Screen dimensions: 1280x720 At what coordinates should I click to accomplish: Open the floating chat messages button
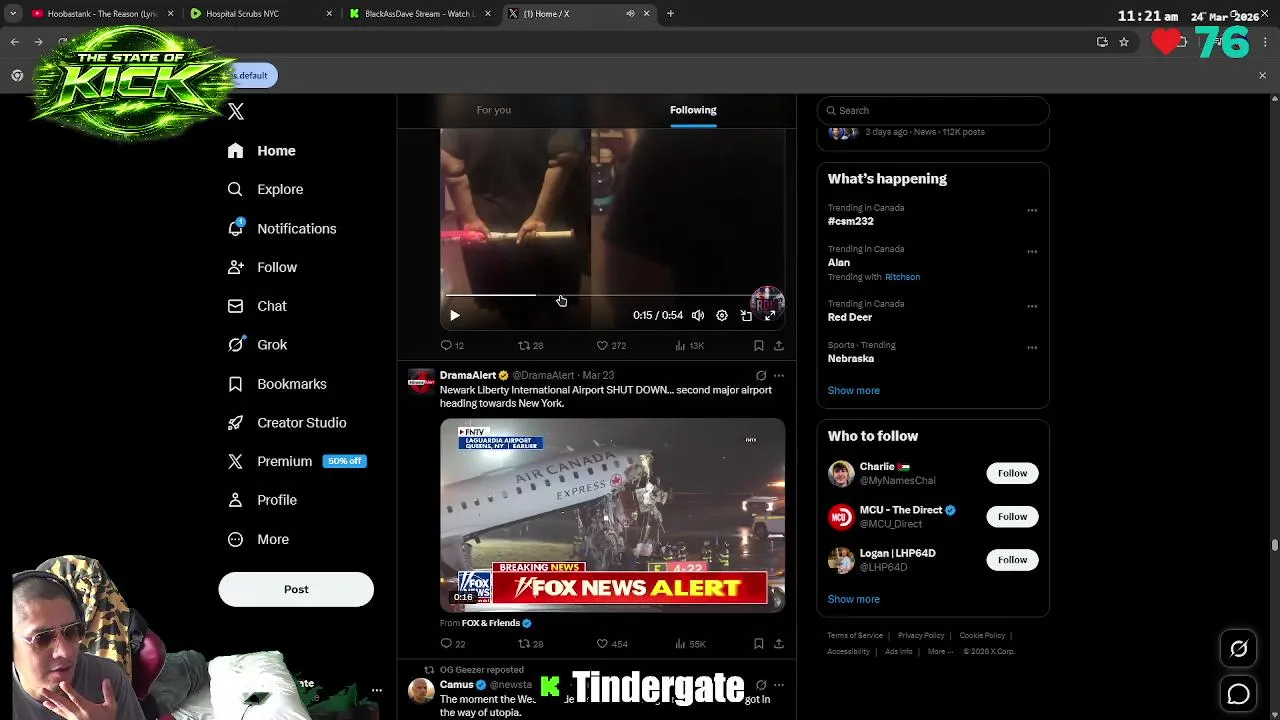[x=1238, y=694]
